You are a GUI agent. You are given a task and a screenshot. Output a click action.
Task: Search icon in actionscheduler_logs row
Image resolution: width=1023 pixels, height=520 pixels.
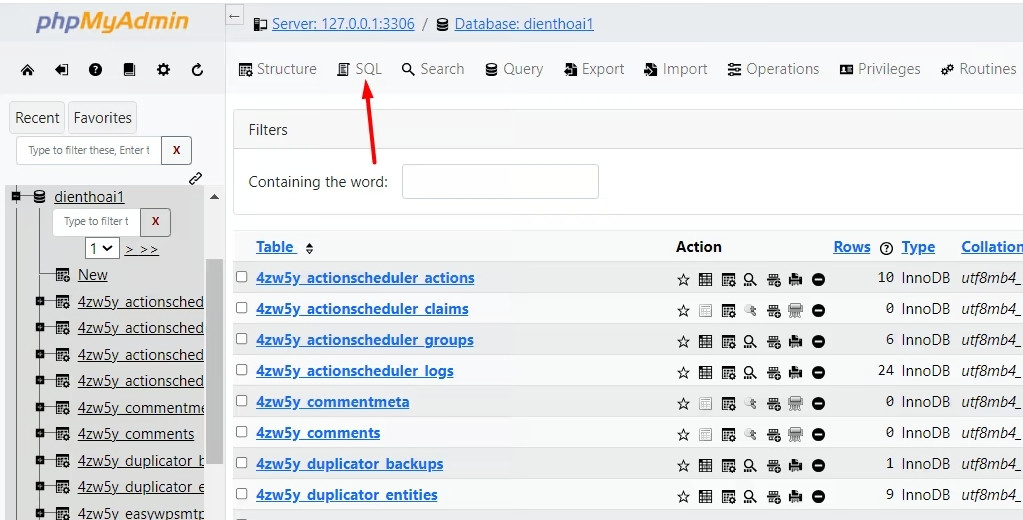tap(750, 373)
